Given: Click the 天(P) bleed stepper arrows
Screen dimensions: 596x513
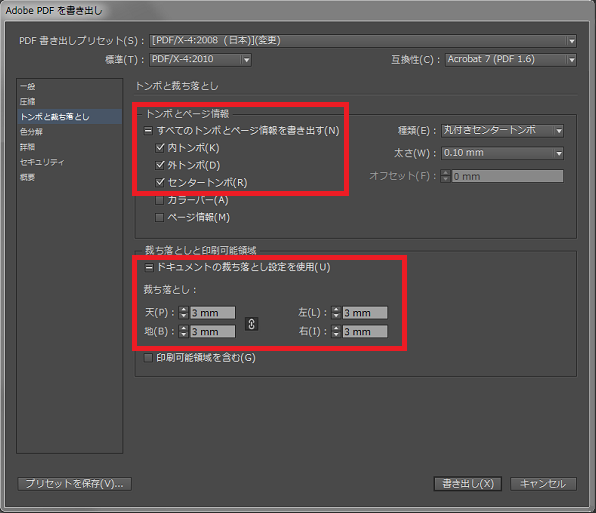Looking at the screenshot, I should point(184,313).
